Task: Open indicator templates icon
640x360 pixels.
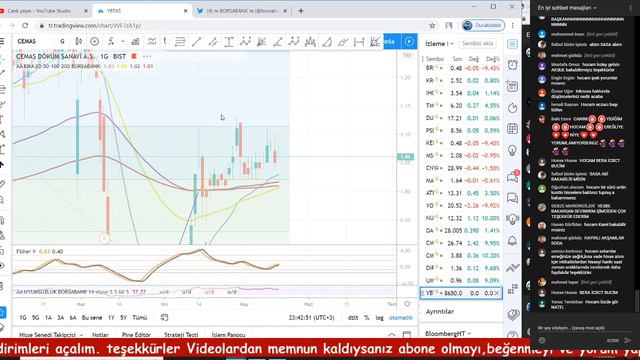Action: [151, 41]
